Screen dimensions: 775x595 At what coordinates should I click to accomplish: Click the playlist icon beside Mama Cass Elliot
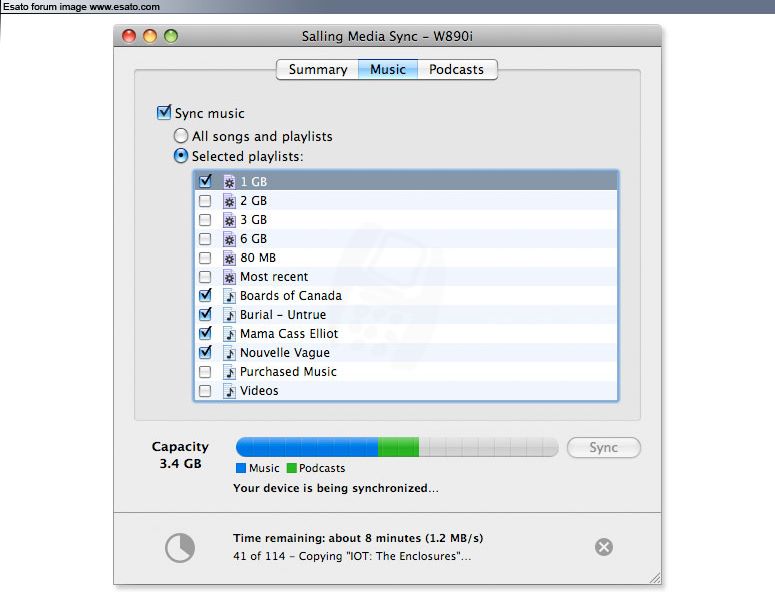(229, 334)
